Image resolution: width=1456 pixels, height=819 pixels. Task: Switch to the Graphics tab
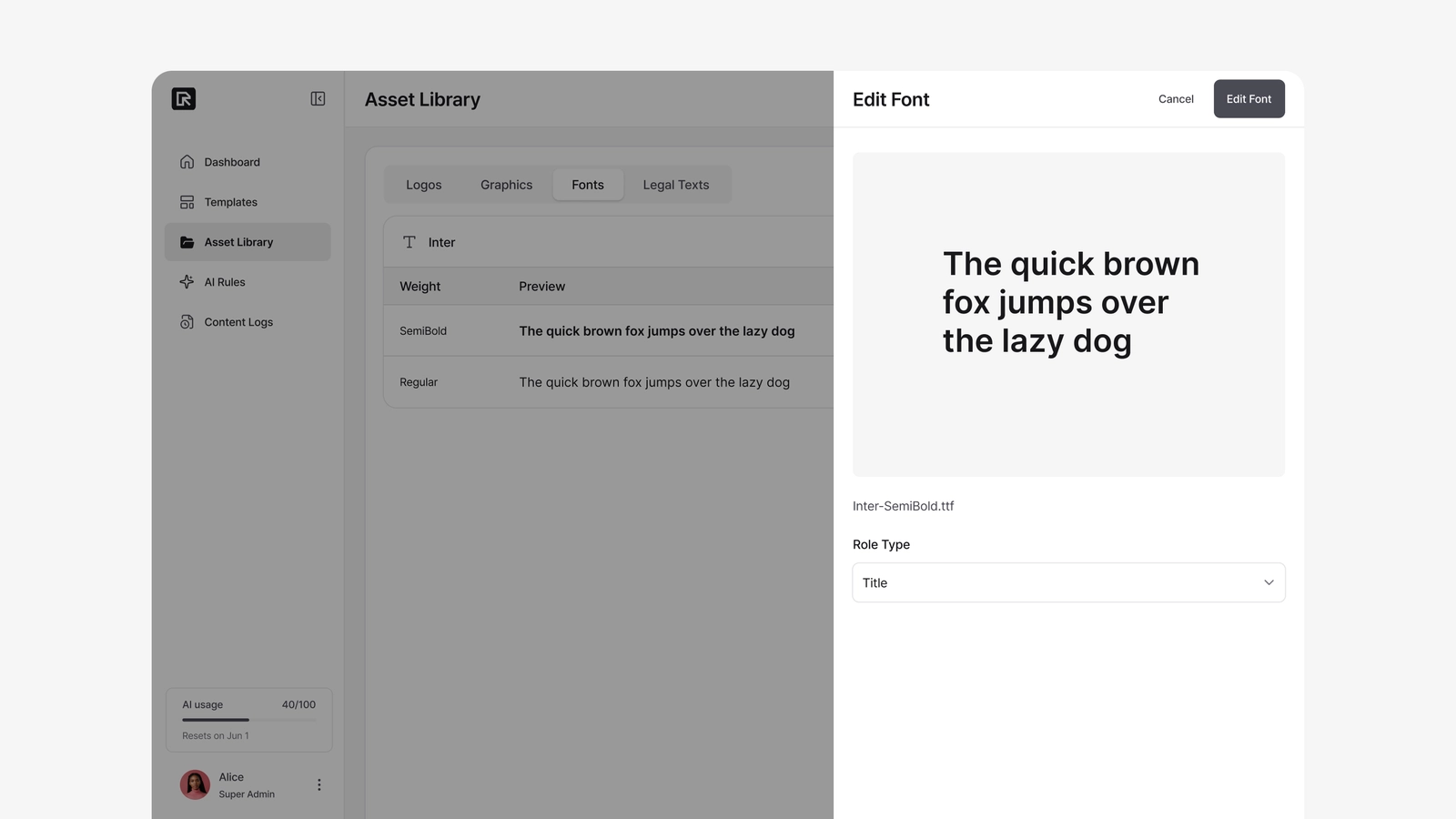coord(506,185)
